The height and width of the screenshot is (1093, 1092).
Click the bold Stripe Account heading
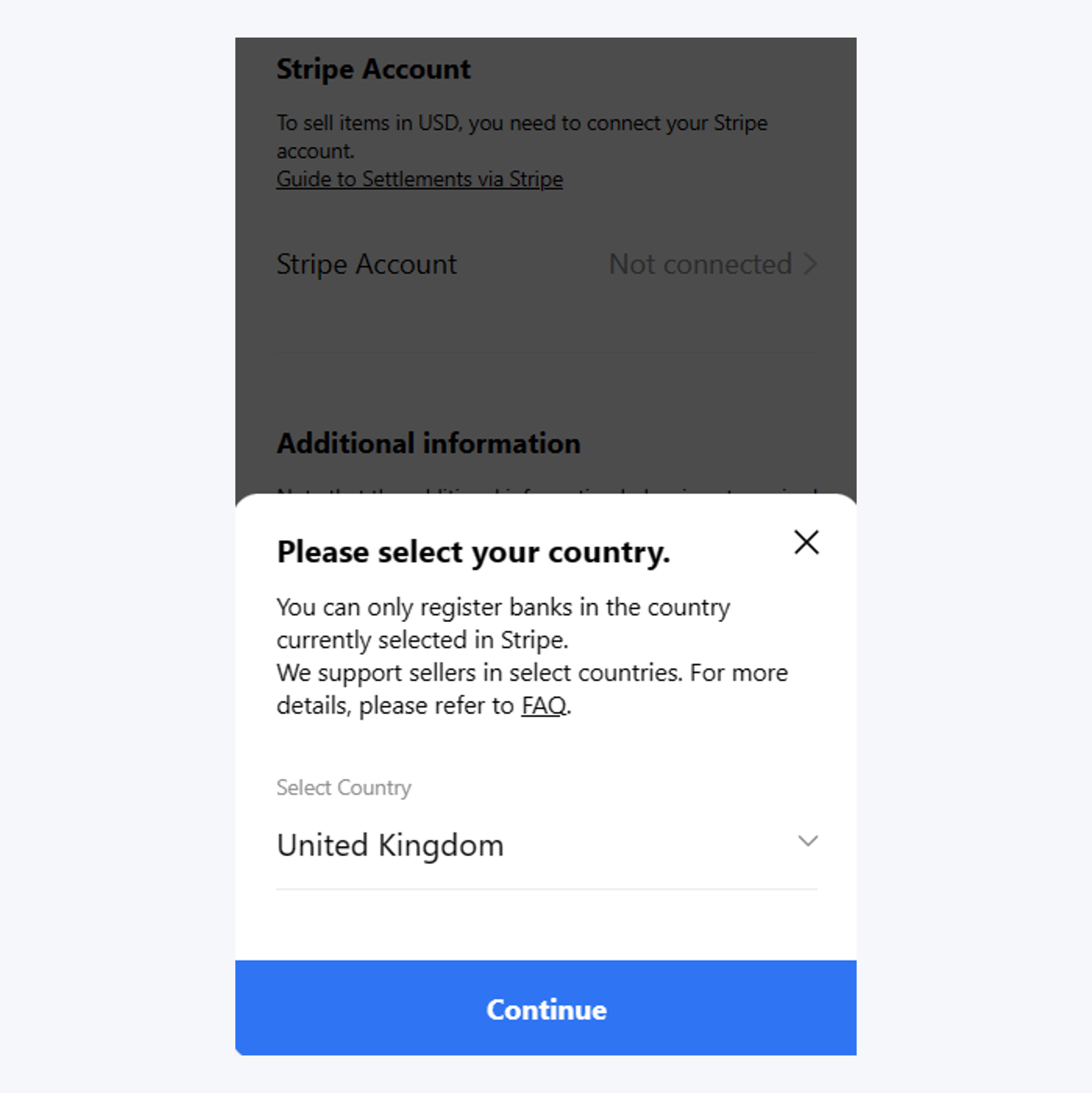(374, 69)
